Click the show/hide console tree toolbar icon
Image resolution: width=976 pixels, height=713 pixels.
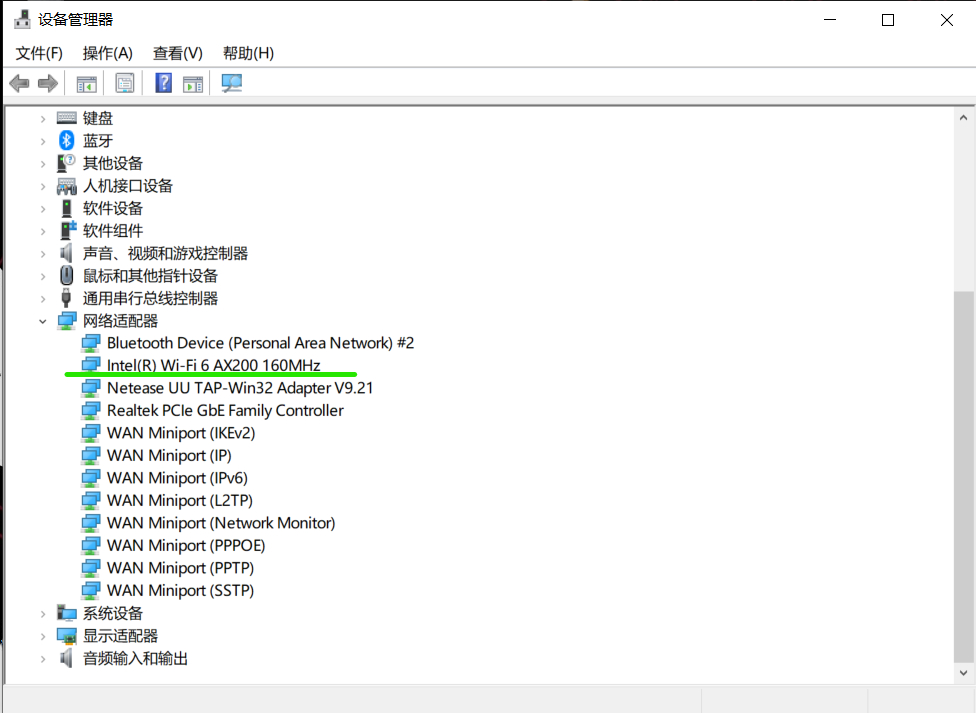(87, 83)
